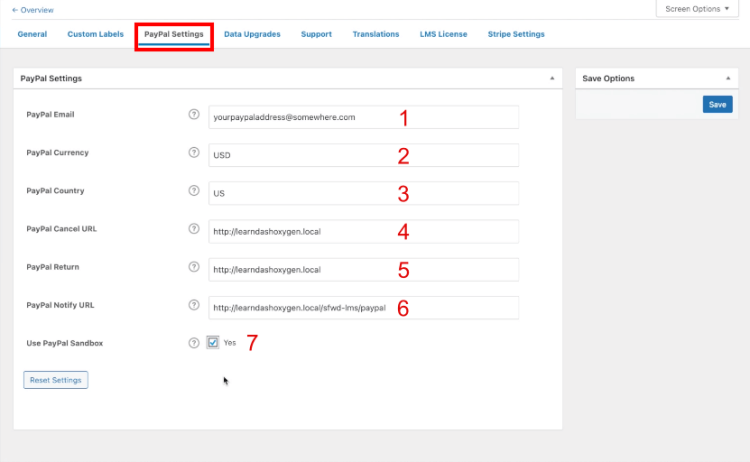Viewport: 750px width, 462px height.
Task: Go to the Data Upgrades tab
Action: coord(252,34)
